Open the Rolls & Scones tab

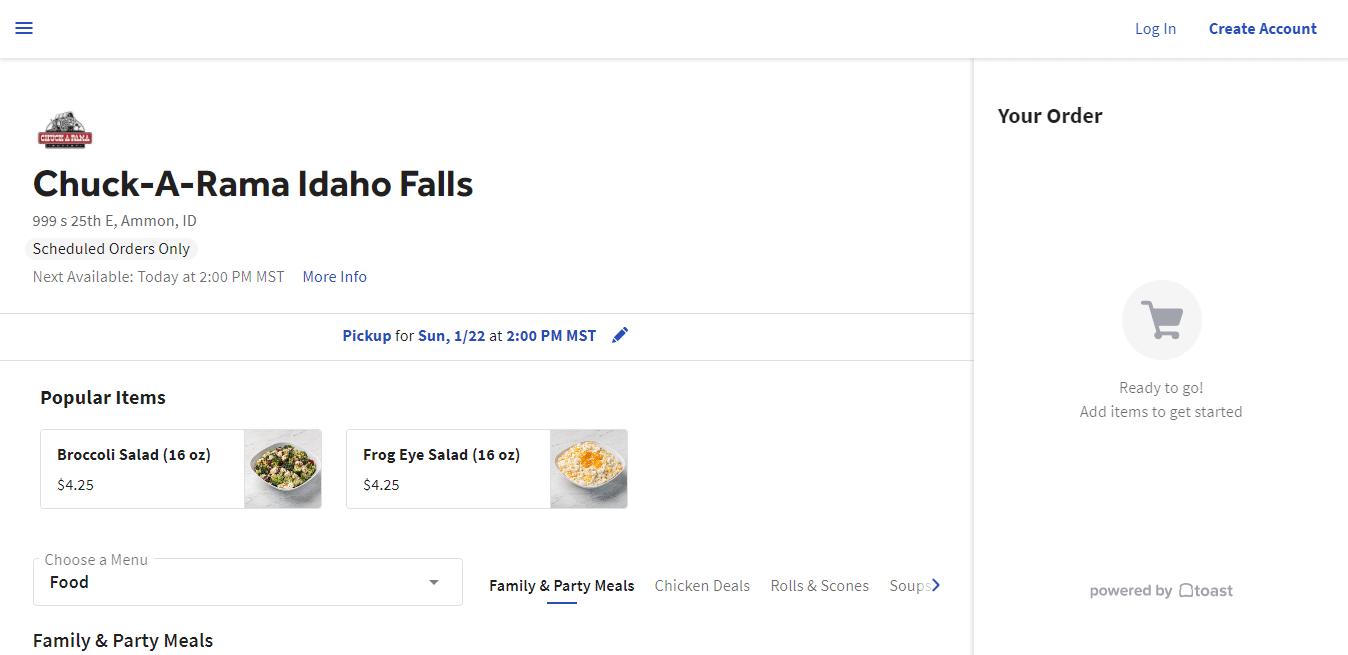pos(819,586)
